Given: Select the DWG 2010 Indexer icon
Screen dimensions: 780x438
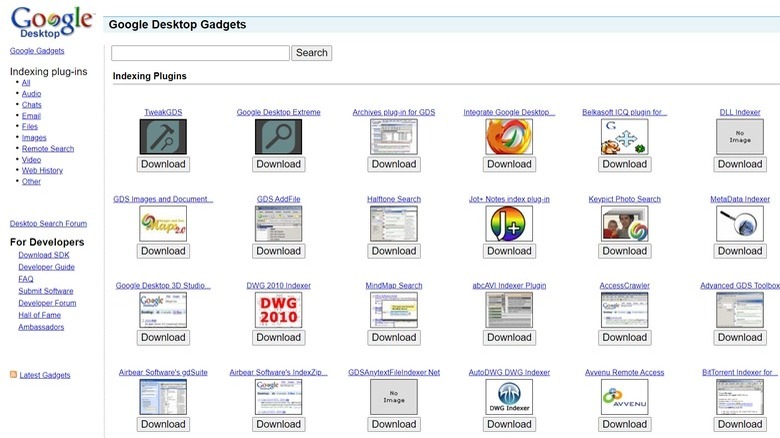Looking at the screenshot, I should (x=278, y=310).
